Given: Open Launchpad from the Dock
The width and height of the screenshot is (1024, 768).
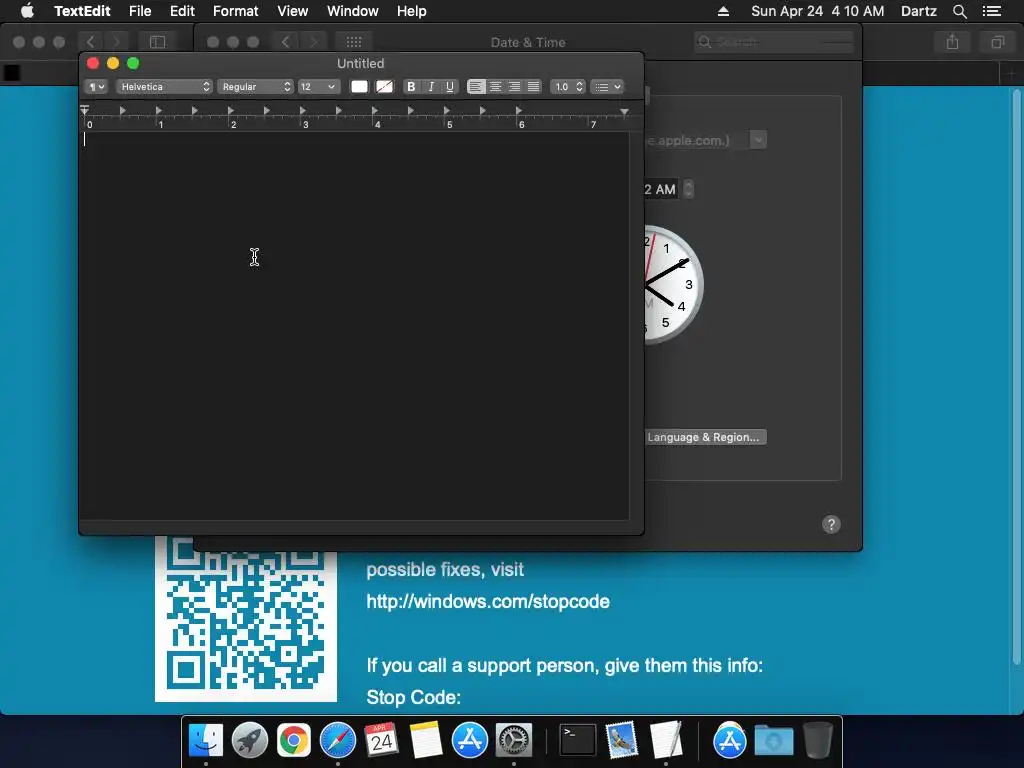Looking at the screenshot, I should [x=249, y=741].
